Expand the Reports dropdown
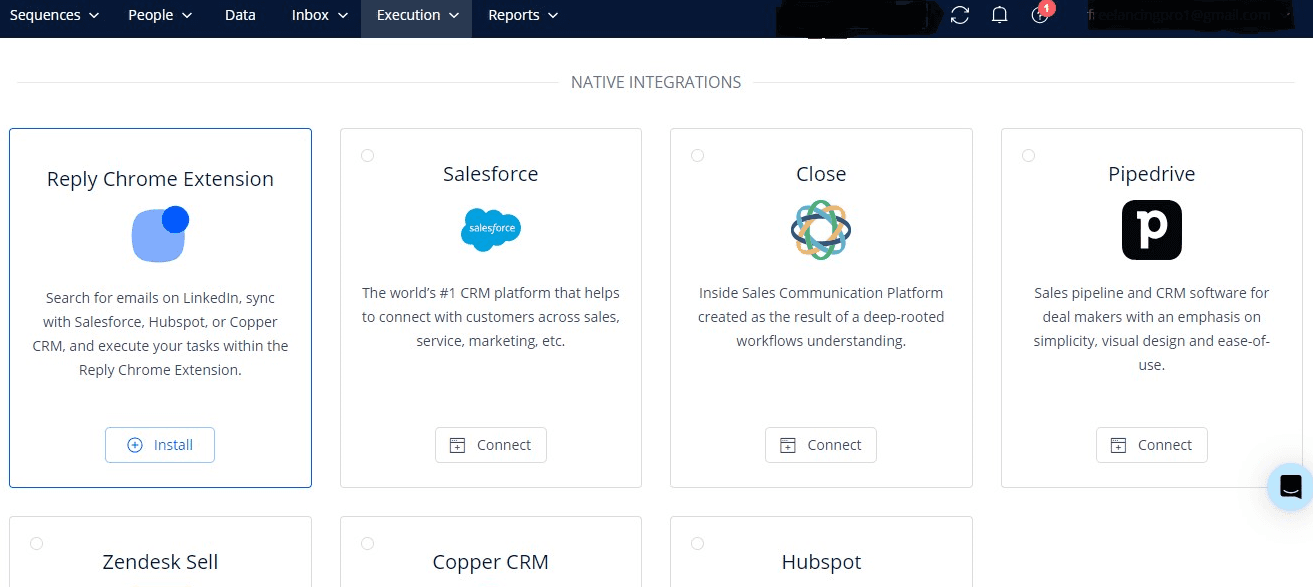The height and width of the screenshot is (587, 1313). click(x=522, y=15)
